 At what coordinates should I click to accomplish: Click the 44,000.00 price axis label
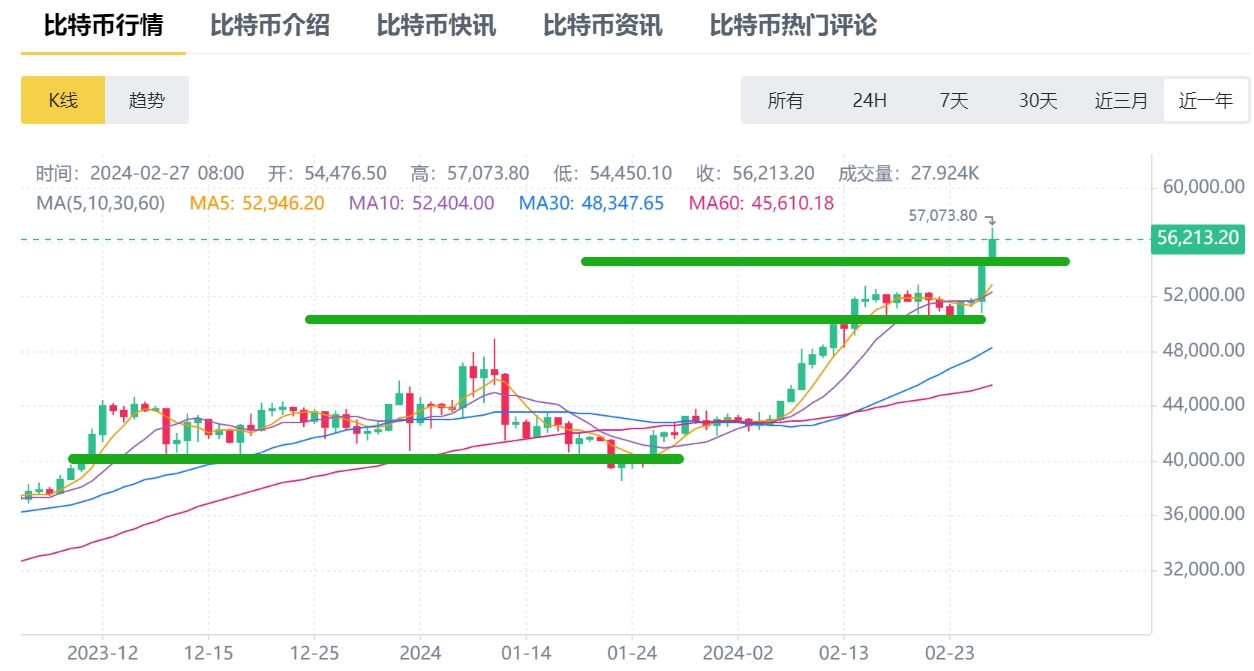click(1203, 405)
